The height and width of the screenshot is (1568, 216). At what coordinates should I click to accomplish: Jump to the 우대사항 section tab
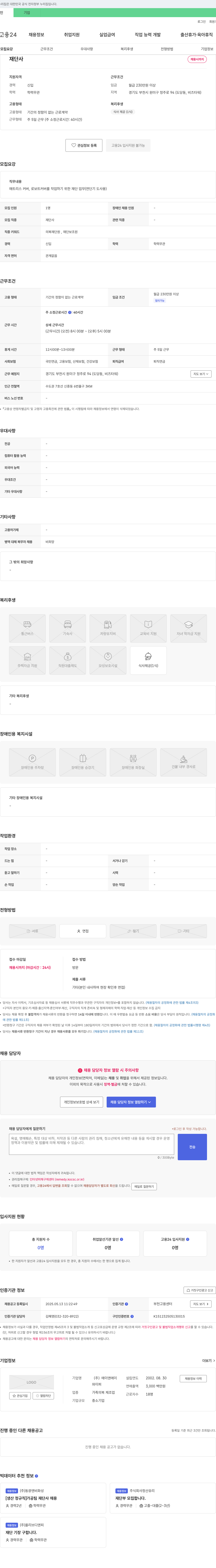(87, 49)
